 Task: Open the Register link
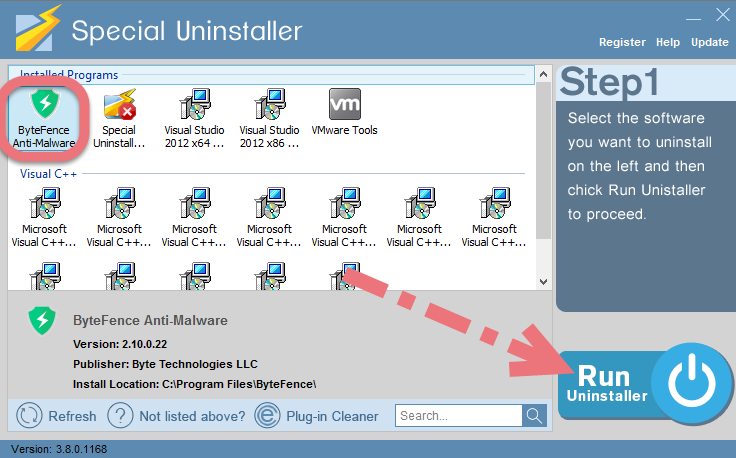(622, 42)
